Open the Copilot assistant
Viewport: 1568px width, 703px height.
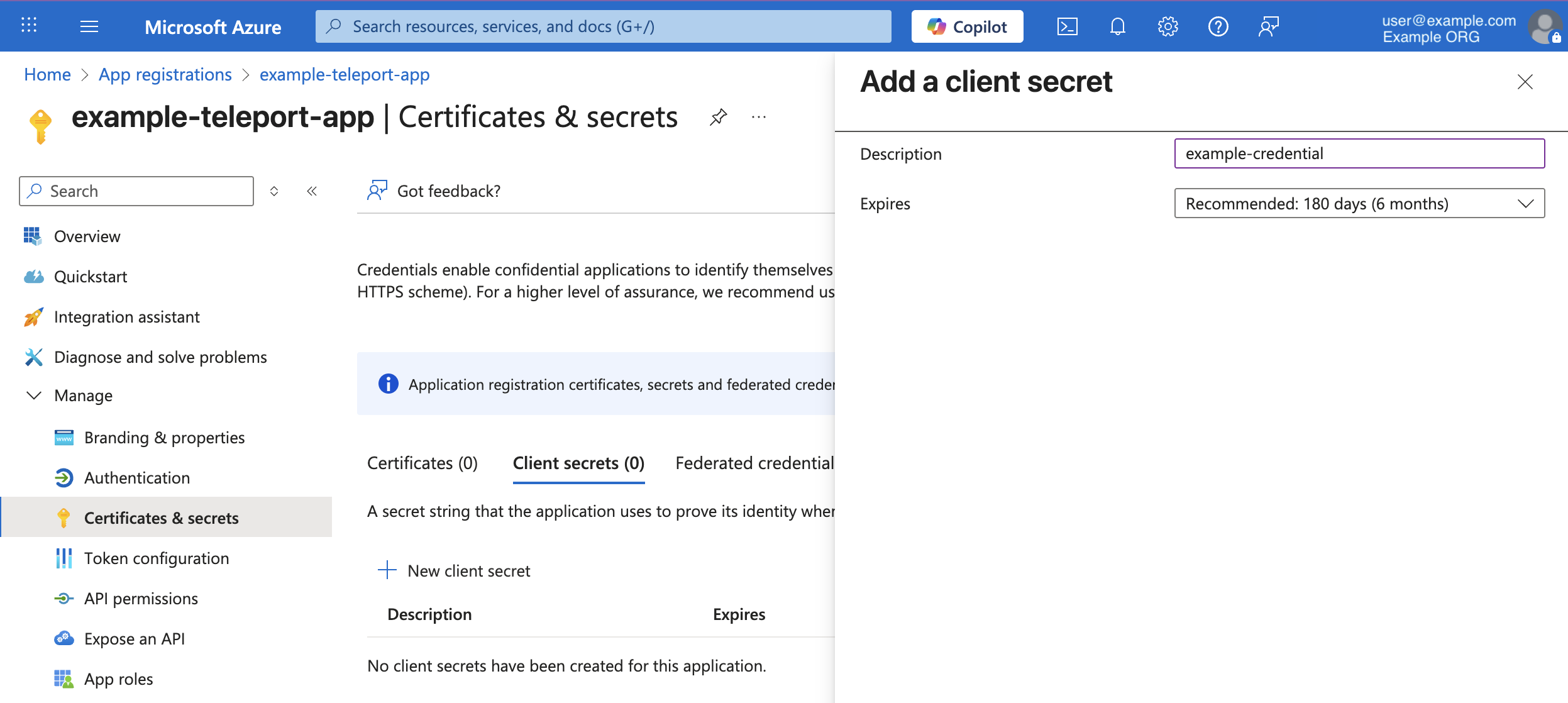coord(968,26)
